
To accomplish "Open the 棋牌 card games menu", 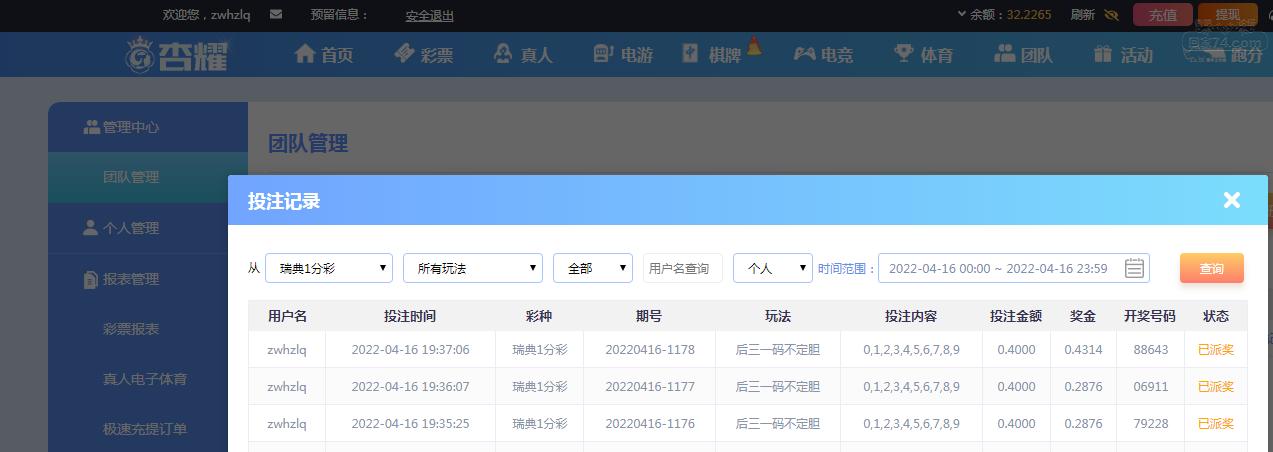I will click(712, 55).
